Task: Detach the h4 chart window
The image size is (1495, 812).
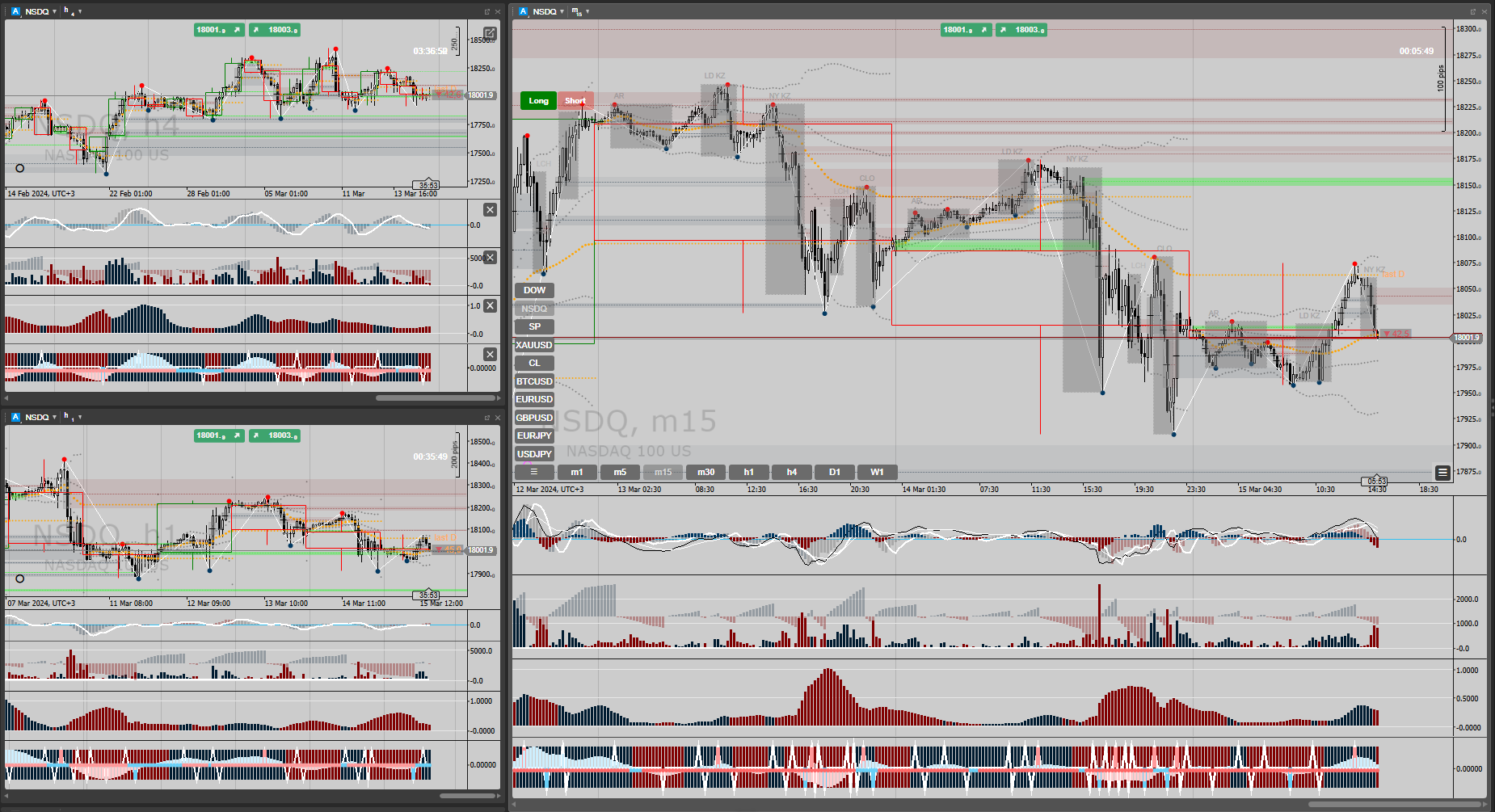Action: pyautogui.click(x=487, y=11)
